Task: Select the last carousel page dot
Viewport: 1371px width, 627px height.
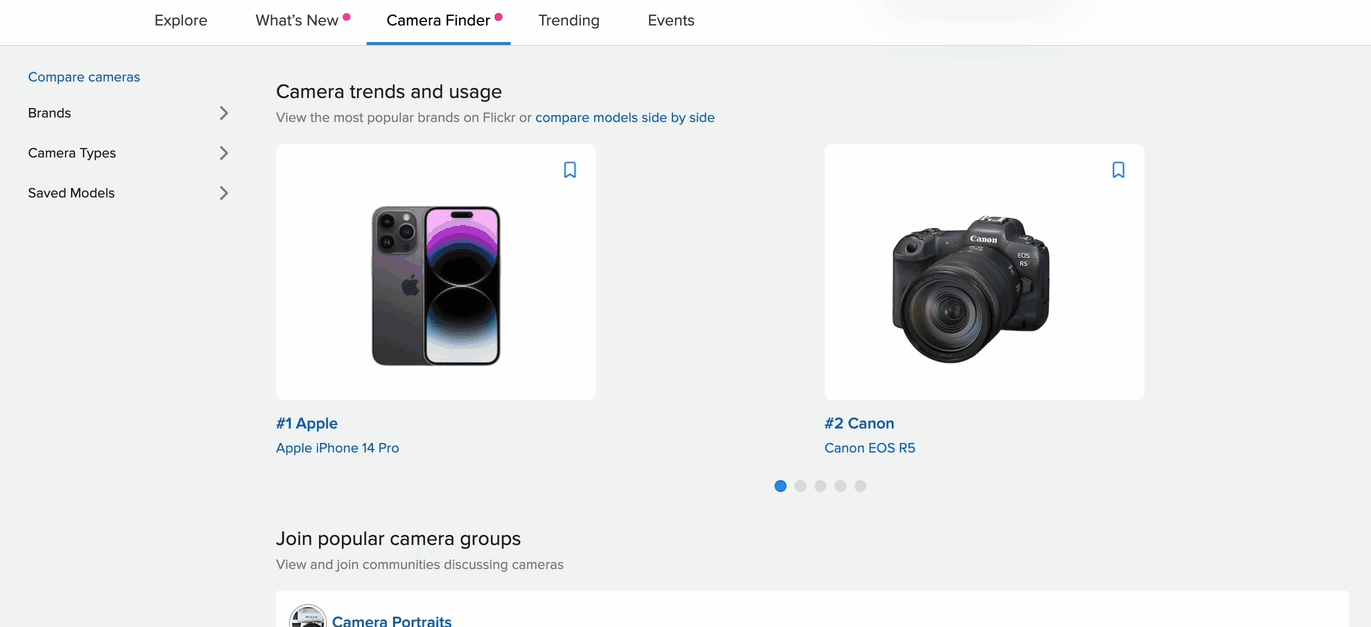Action: pos(860,486)
